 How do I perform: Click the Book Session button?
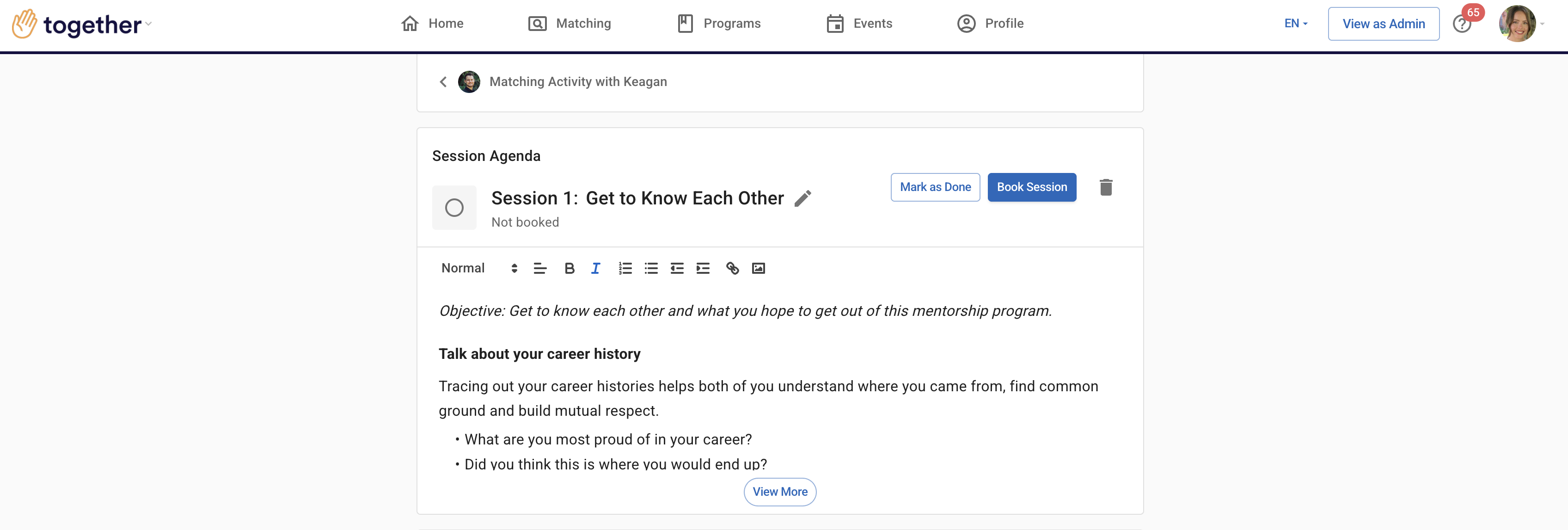[x=1031, y=188]
